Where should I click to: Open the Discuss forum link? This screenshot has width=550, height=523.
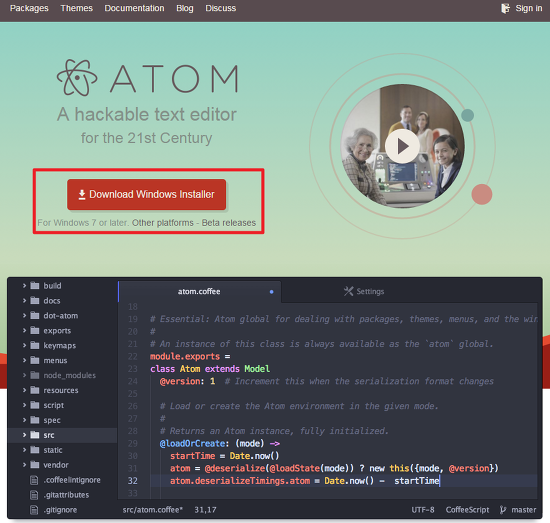pyautogui.click(x=221, y=8)
